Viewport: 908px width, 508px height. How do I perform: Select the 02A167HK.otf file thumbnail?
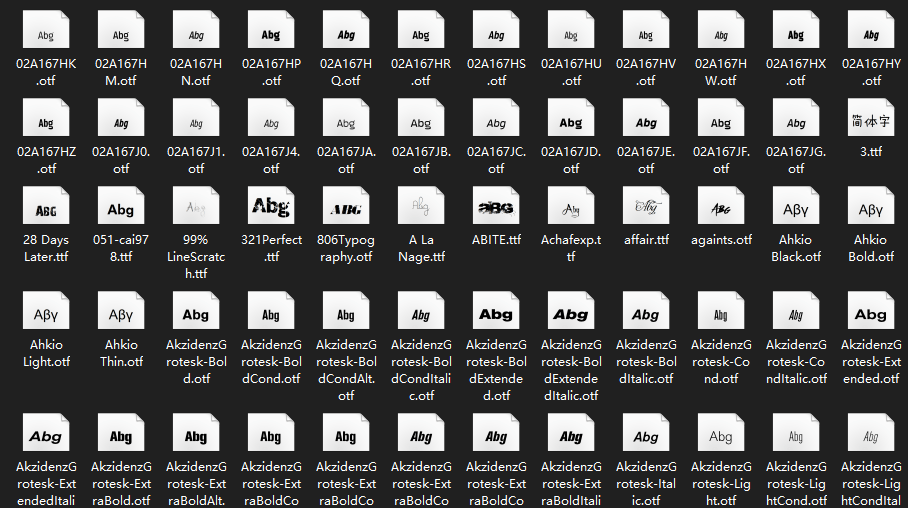(46, 31)
